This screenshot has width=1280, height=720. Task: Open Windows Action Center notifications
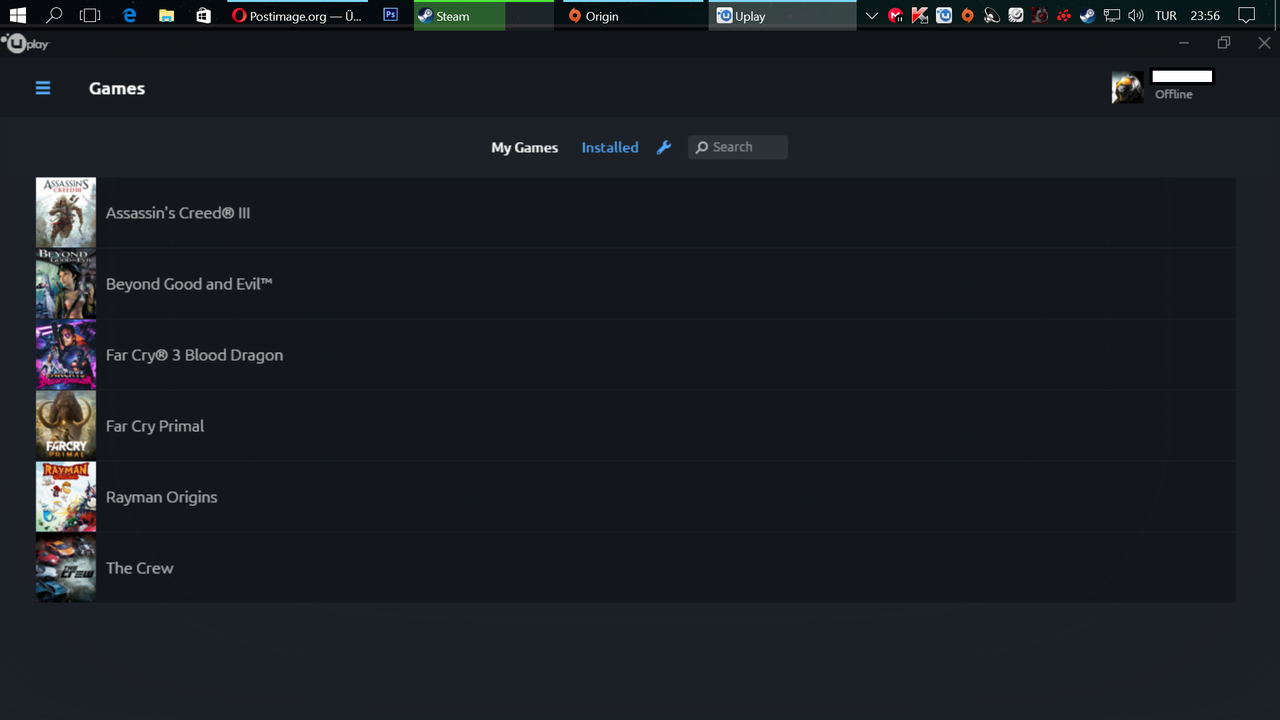coord(1246,16)
